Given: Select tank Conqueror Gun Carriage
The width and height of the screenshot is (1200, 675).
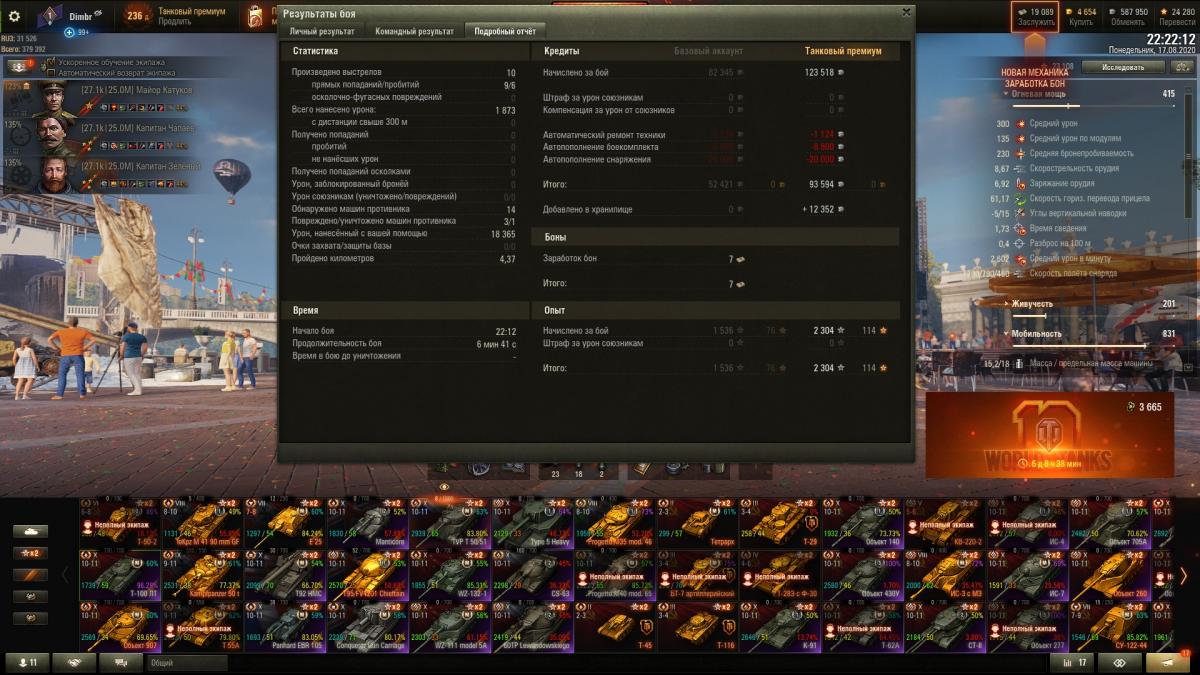Looking at the screenshot, I should tap(366, 626).
